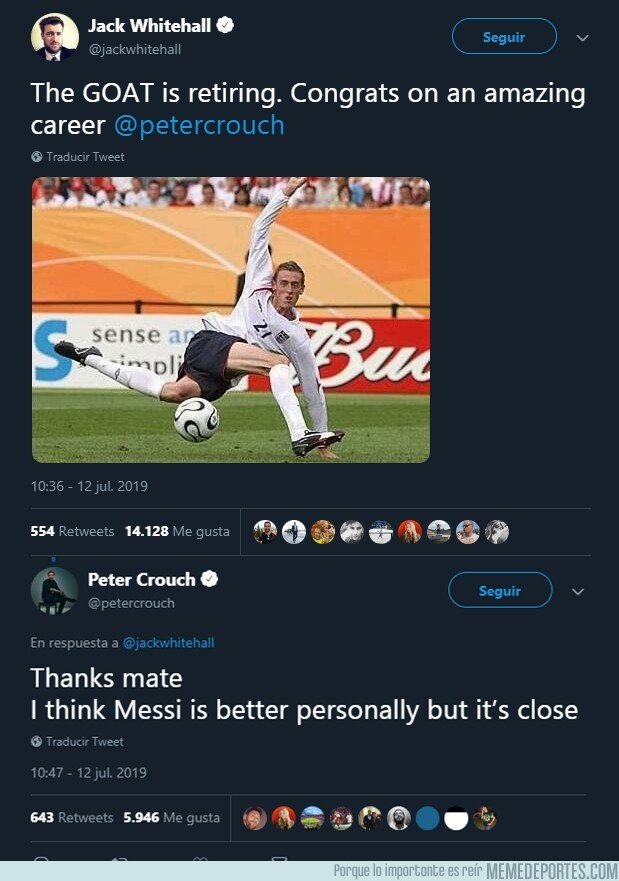
Task: Follow Peter Crouch with Seguir button
Action: [500, 590]
